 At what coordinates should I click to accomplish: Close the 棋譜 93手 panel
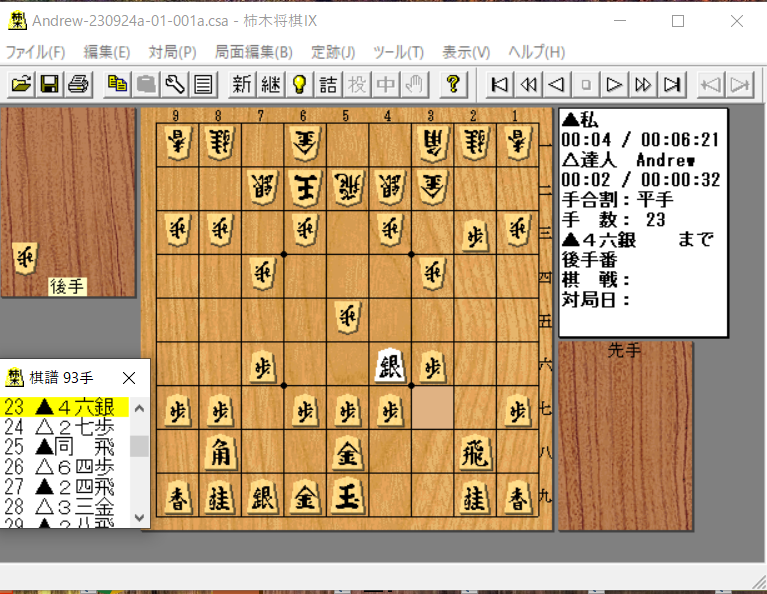tap(128, 378)
